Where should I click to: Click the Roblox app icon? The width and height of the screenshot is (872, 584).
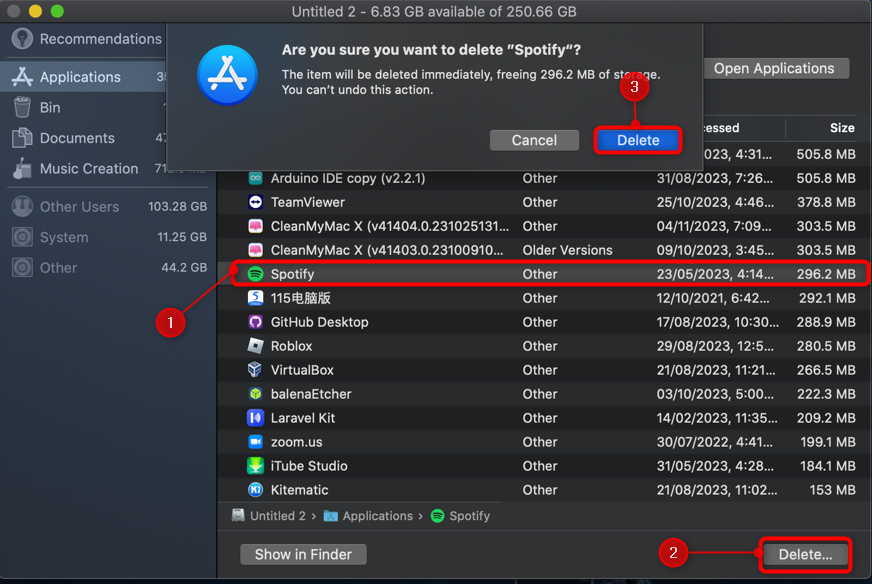(255, 346)
